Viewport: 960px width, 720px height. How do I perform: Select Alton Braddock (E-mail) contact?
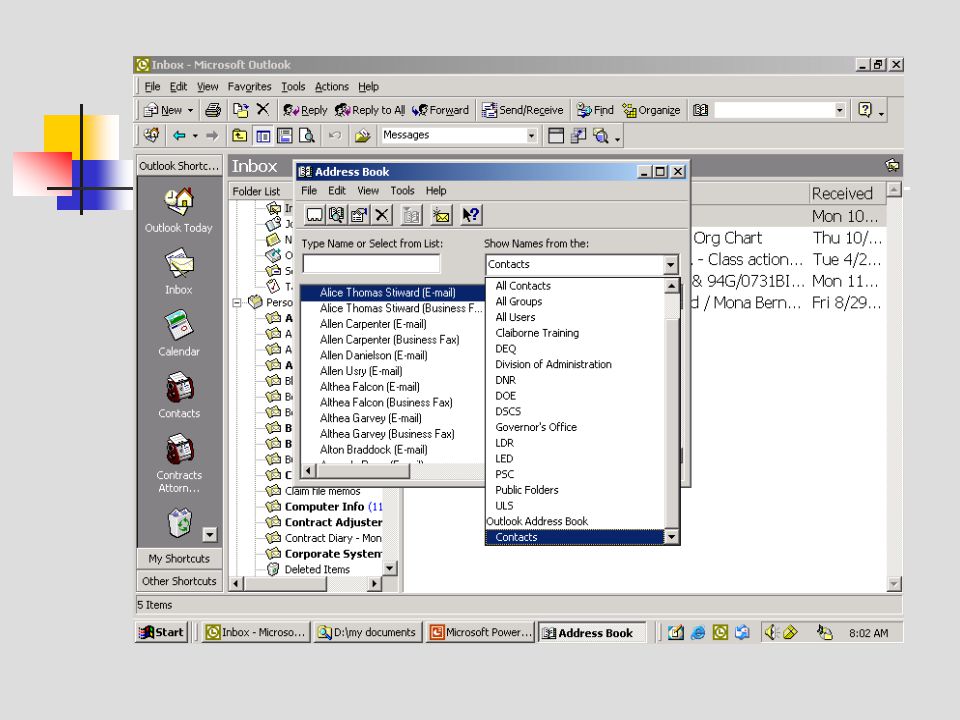coord(373,449)
